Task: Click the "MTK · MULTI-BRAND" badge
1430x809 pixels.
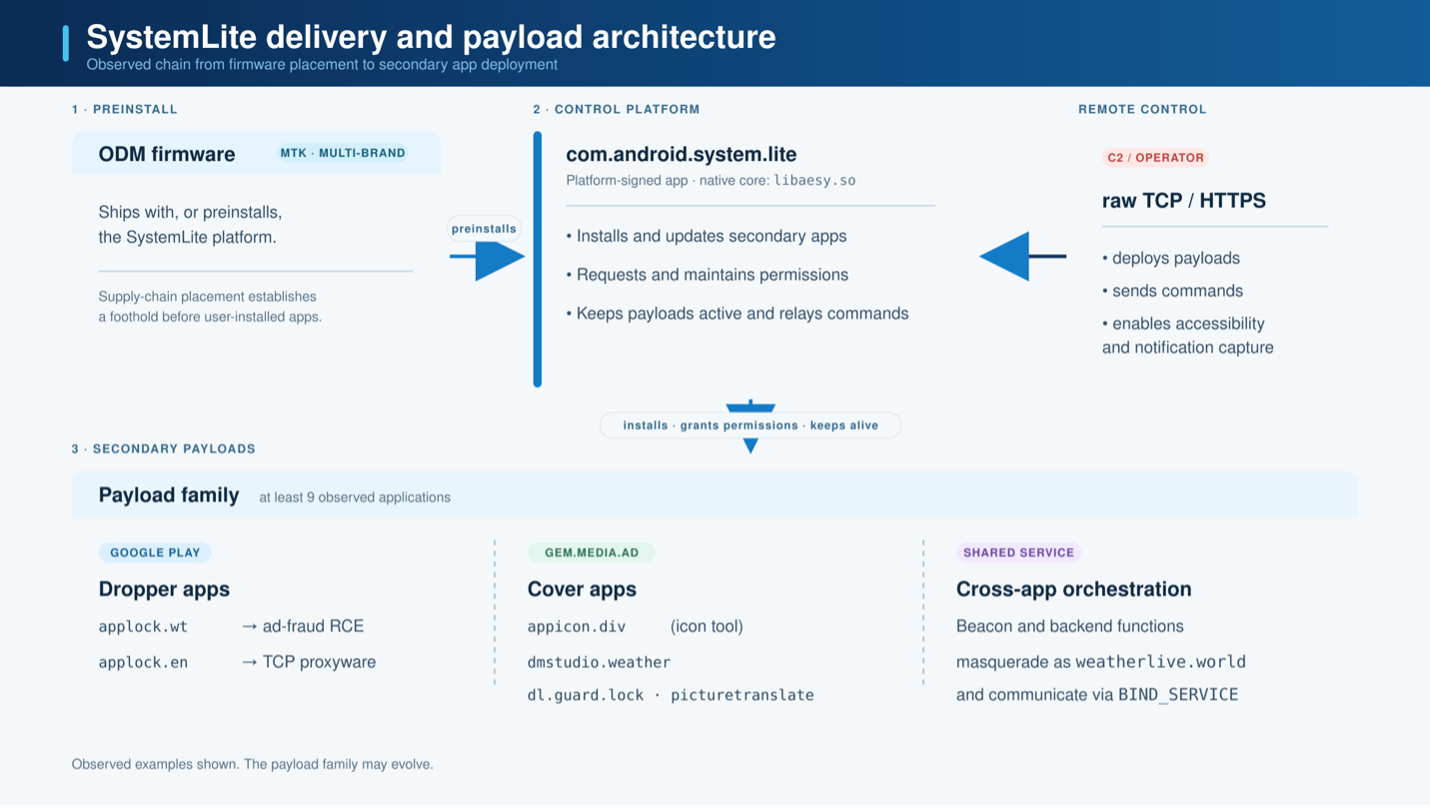Action: click(x=343, y=153)
